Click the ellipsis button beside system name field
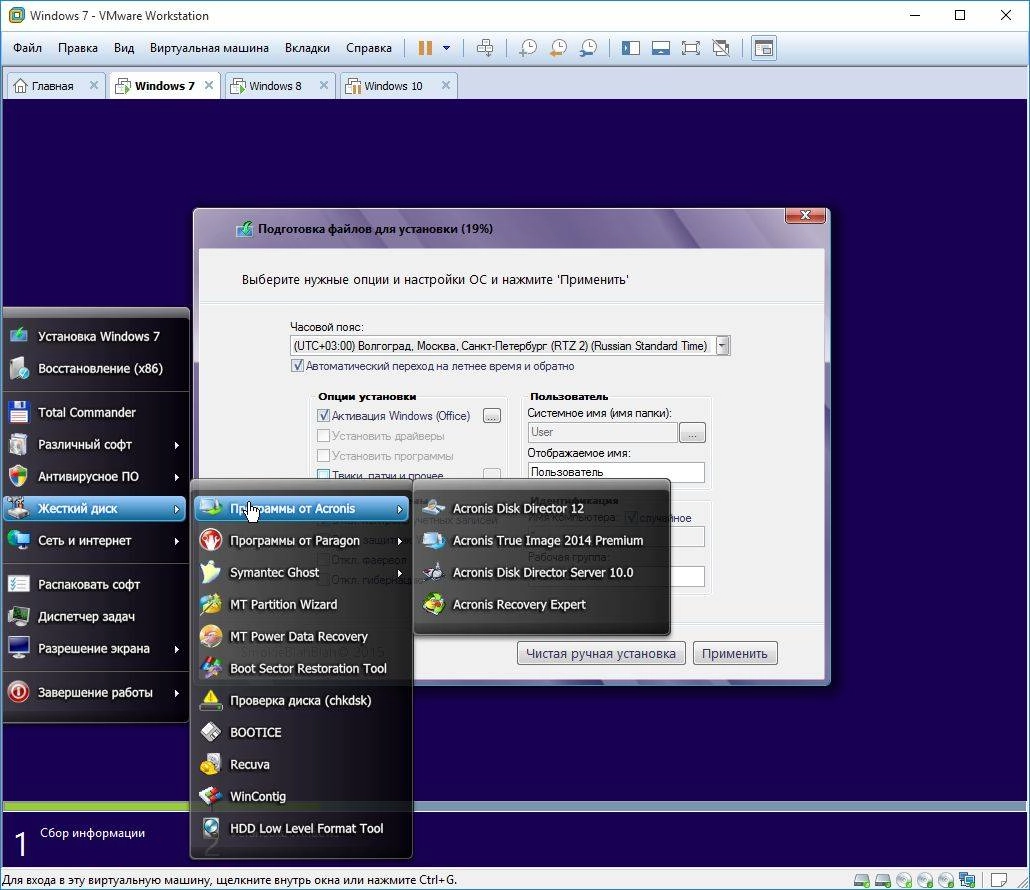1030x890 pixels. point(692,432)
